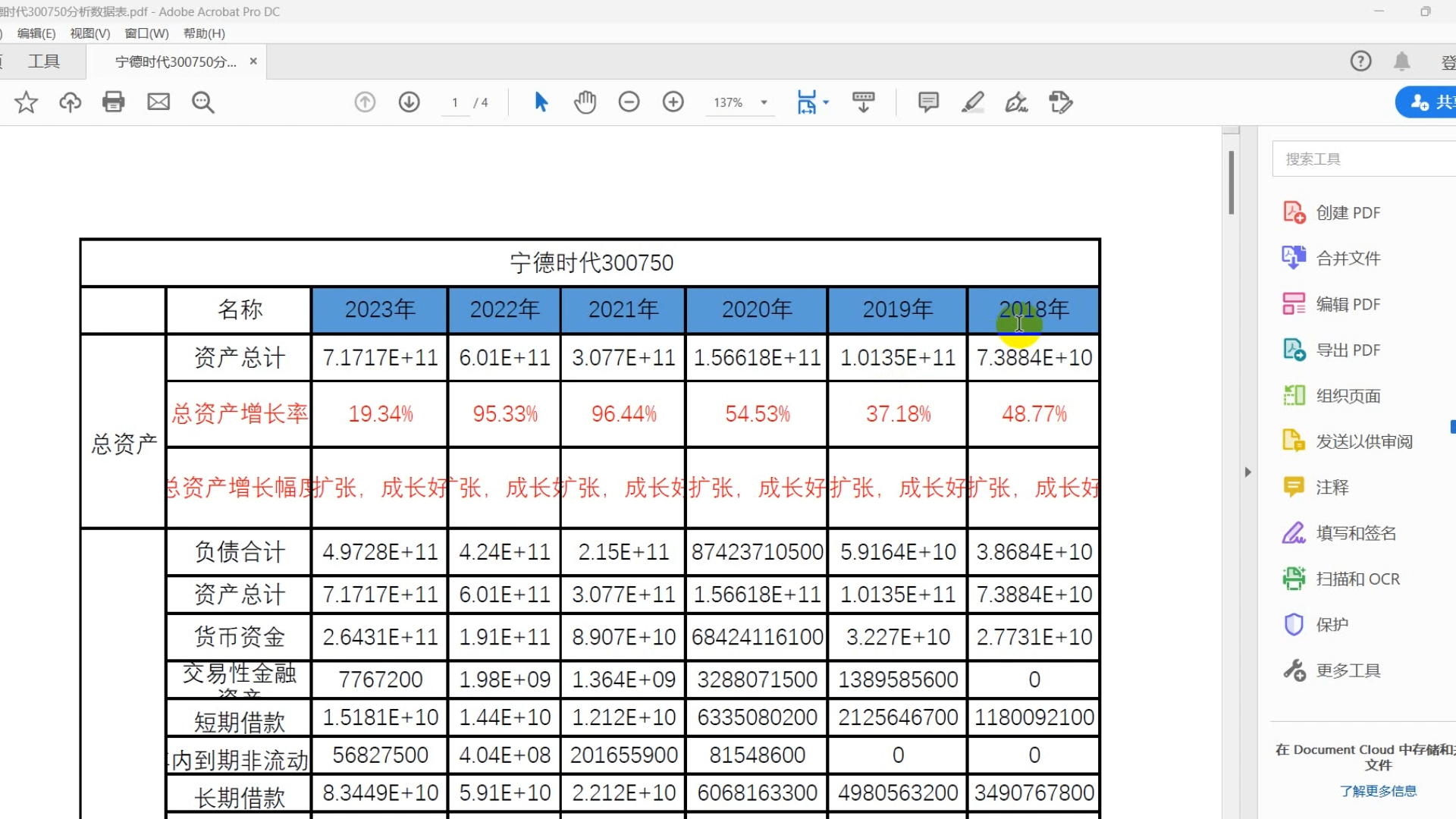Viewport: 1456px width, 819px height.
Task: Click the vertical document scrollbar thumb
Action: pyautogui.click(x=1231, y=182)
